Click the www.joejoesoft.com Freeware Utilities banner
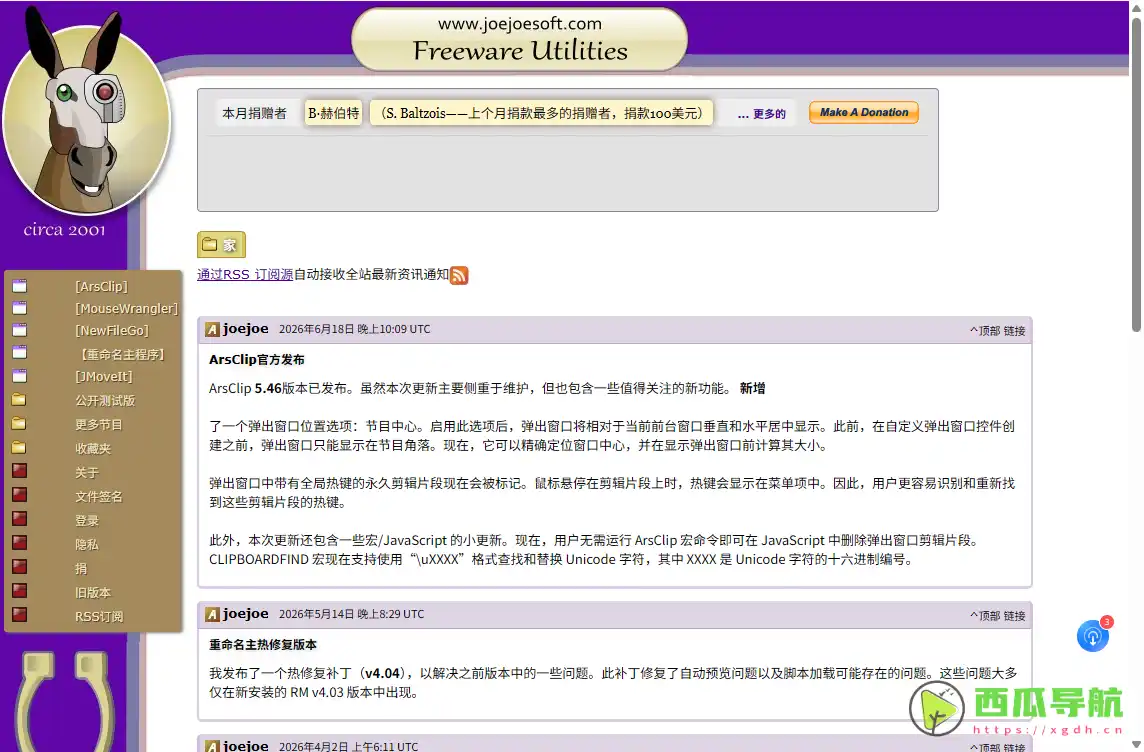 tap(519, 39)
